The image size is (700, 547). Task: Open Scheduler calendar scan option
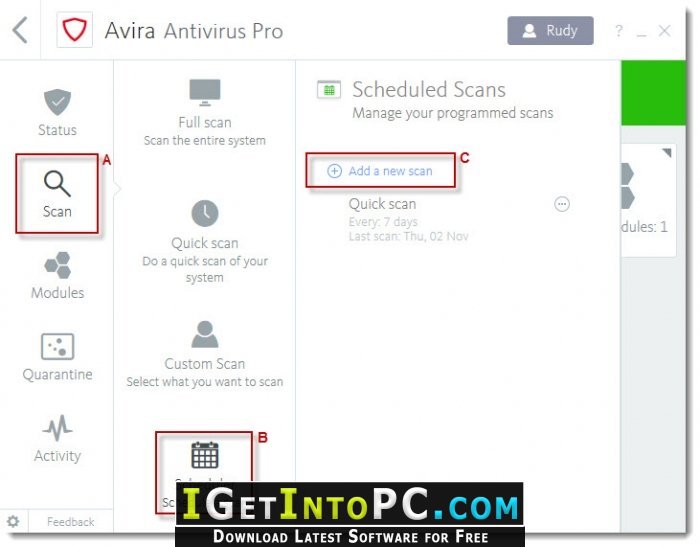tap(204, 455)
